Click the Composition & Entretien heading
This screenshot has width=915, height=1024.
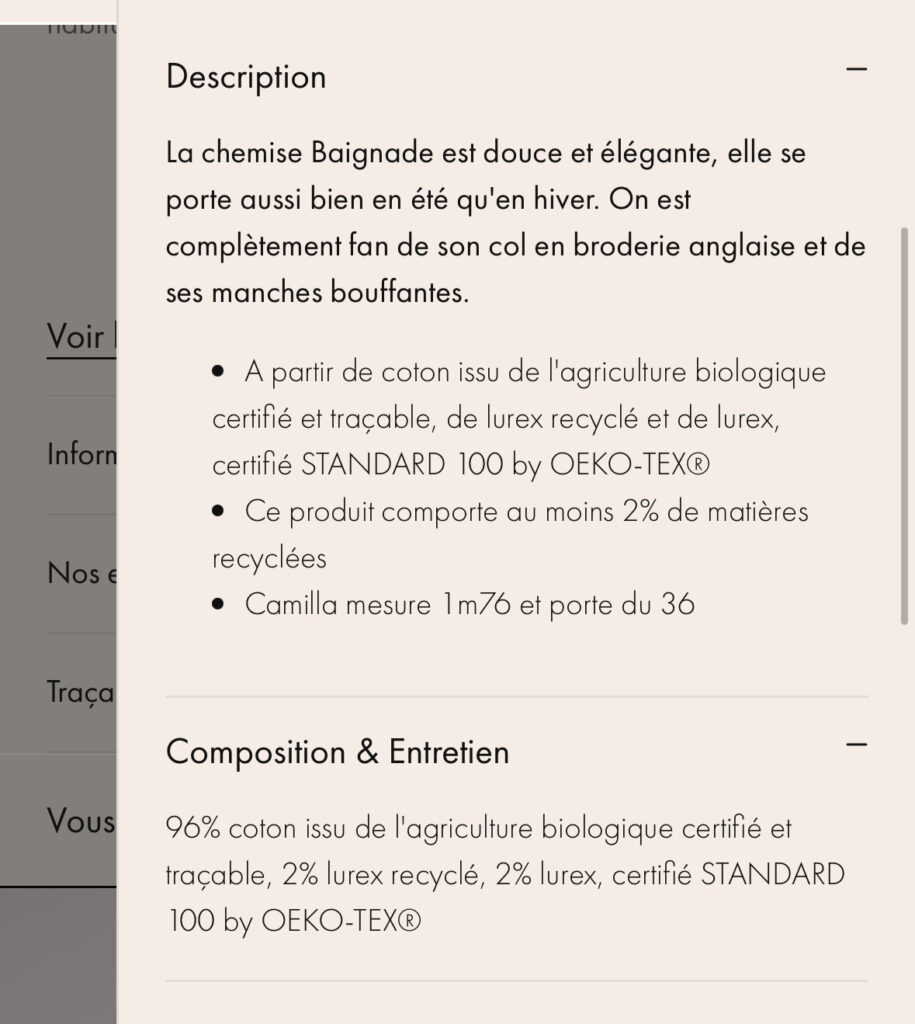337,752
